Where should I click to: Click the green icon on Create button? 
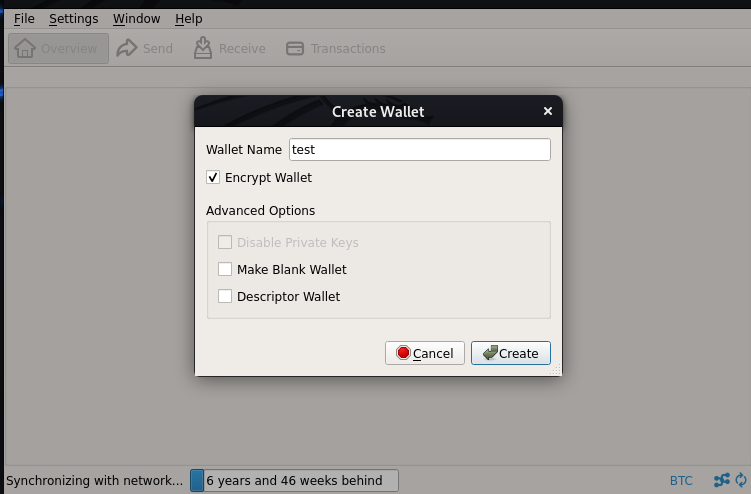pyautogui.click(x=490, y=353)
